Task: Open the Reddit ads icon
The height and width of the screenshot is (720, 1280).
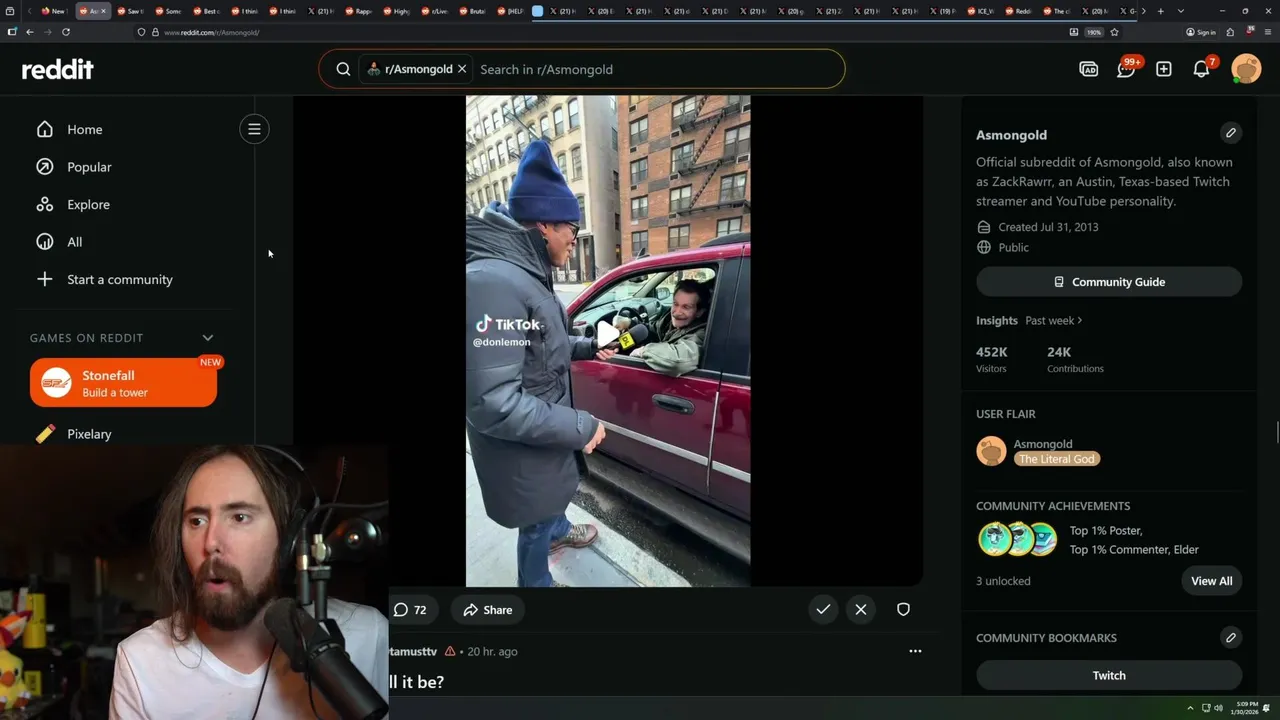Action: (1088, 69)
